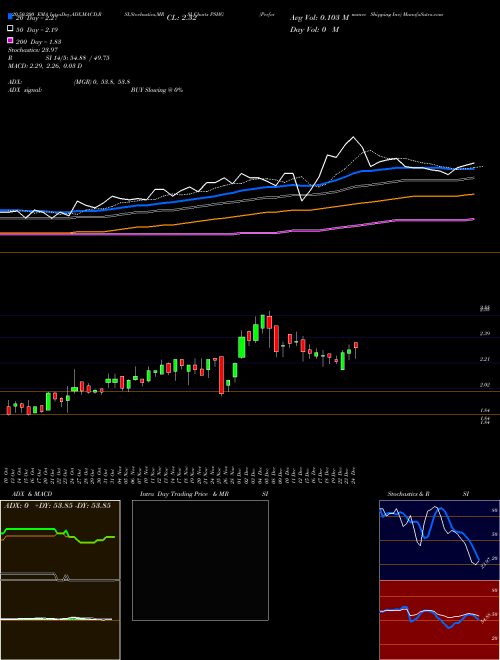Viewport: 500px width, 660px height.
Task: Click the 'Avg Vol: 0.103 M' text
Action: click(x=319, y=18)
